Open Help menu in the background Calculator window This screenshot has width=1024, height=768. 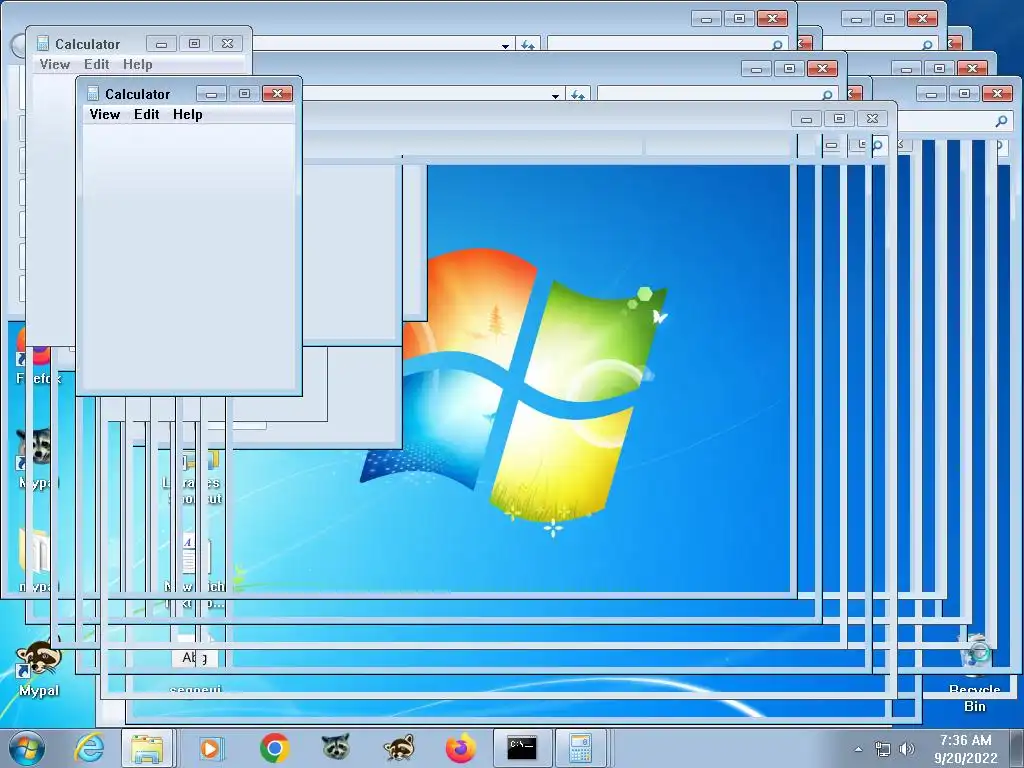coord(137,64)
